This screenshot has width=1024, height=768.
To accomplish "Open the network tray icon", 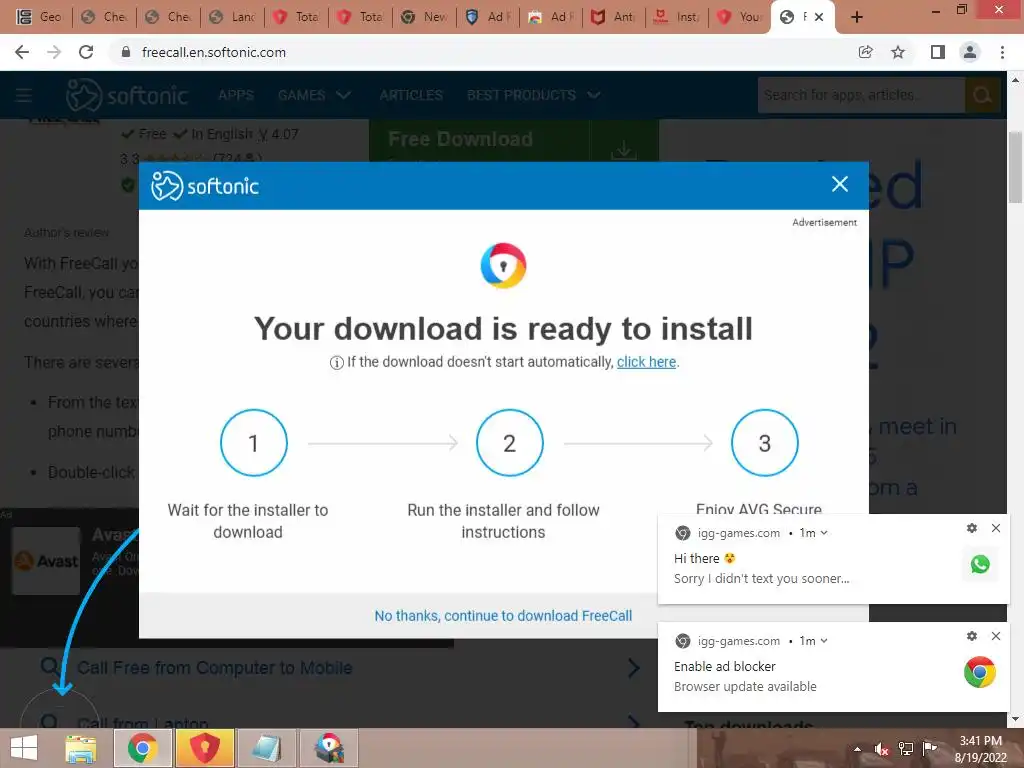I will click(x=906, y=749).
